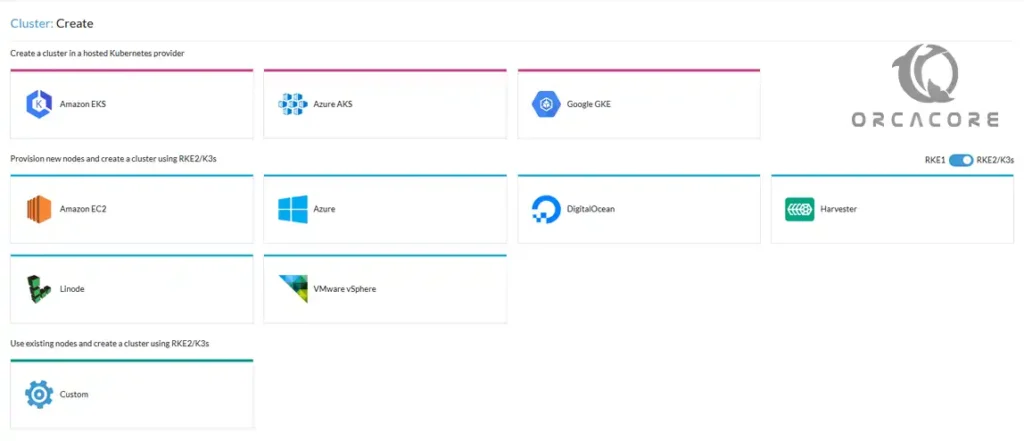Viewport: 1024px width, 441px height.
Task: Click the Azure AKS cubes icon
Action: [293, 105]
